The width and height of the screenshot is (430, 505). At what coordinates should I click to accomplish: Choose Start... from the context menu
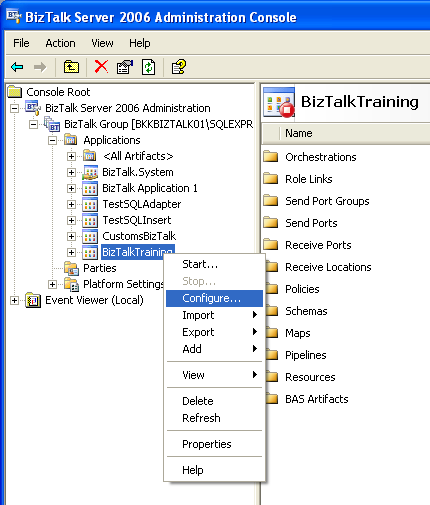pyautogui.click(x=214, y=264)
